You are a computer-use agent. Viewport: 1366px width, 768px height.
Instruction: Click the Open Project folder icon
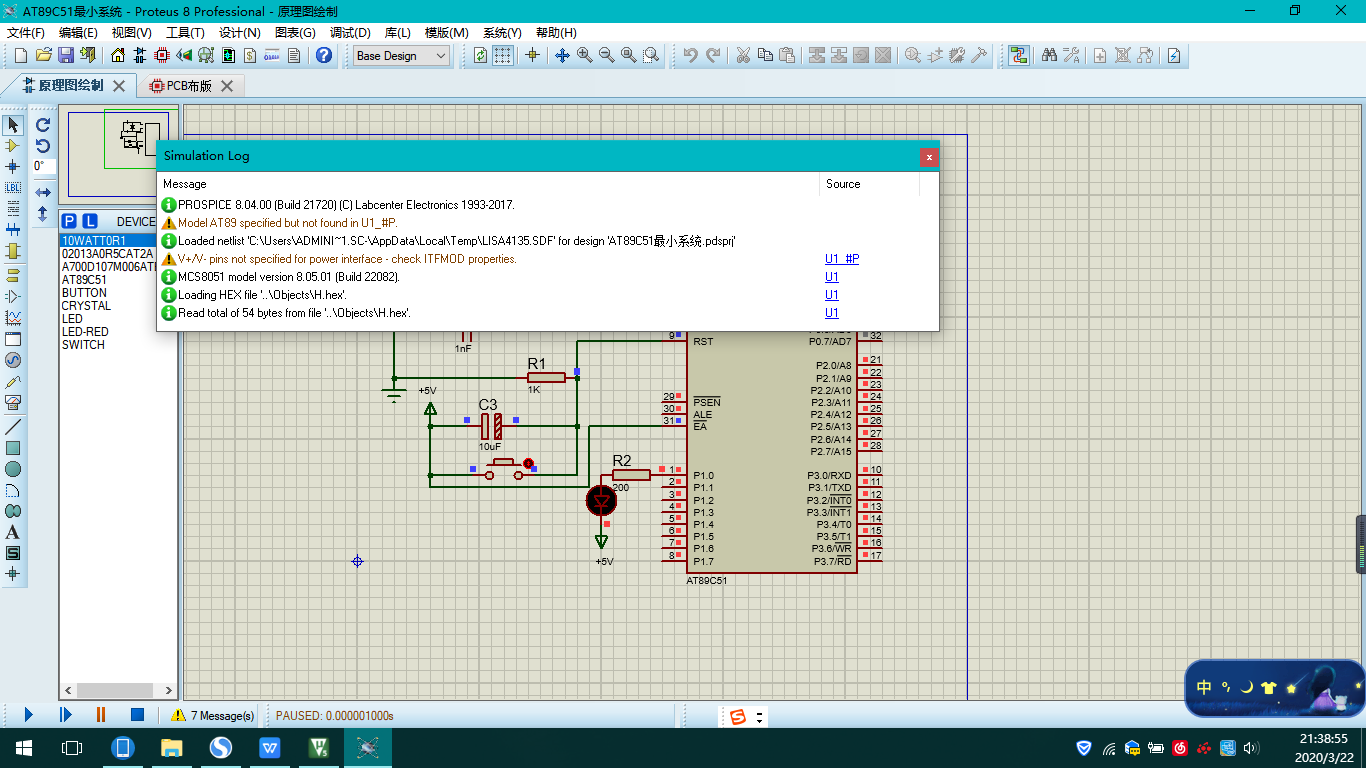[x=43, y=55]
